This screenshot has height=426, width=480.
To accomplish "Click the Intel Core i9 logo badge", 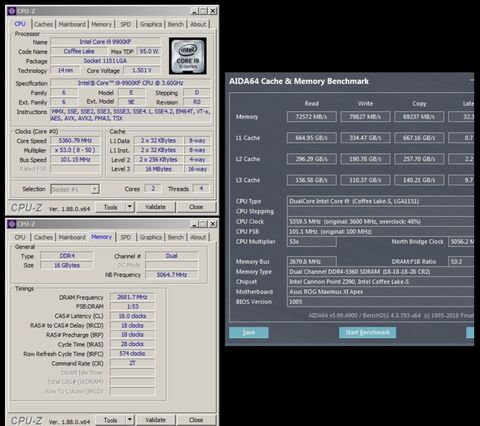I will tap(188, 56).
